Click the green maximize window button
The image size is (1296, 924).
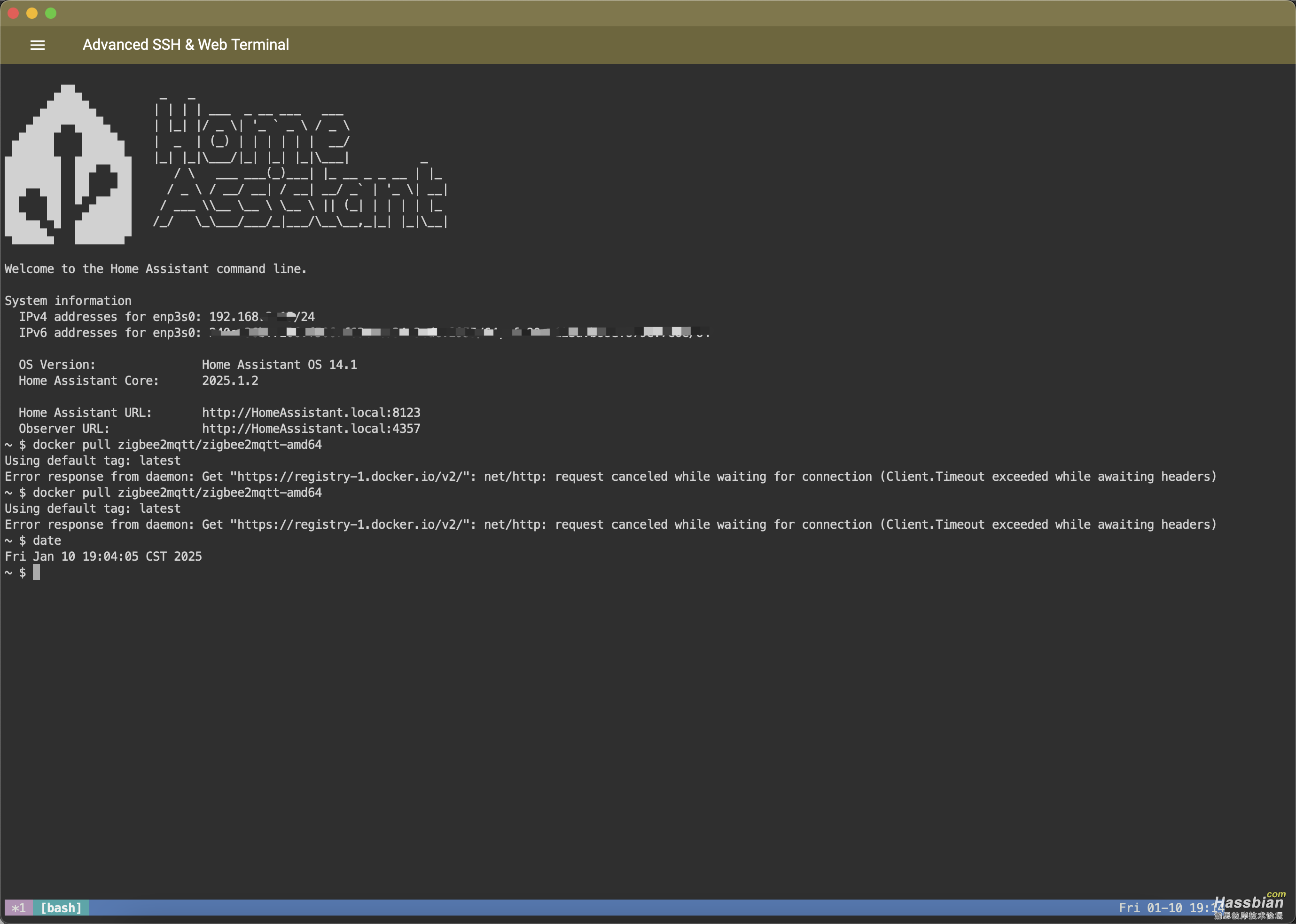click(51, 13)
